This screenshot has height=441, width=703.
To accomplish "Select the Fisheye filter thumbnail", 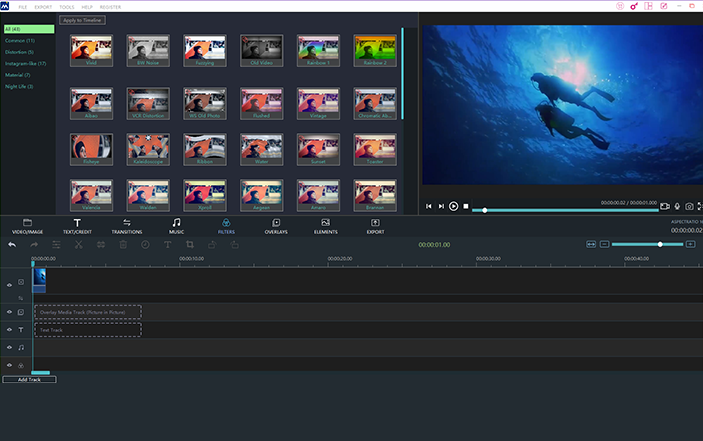I will tap(91, 149).
